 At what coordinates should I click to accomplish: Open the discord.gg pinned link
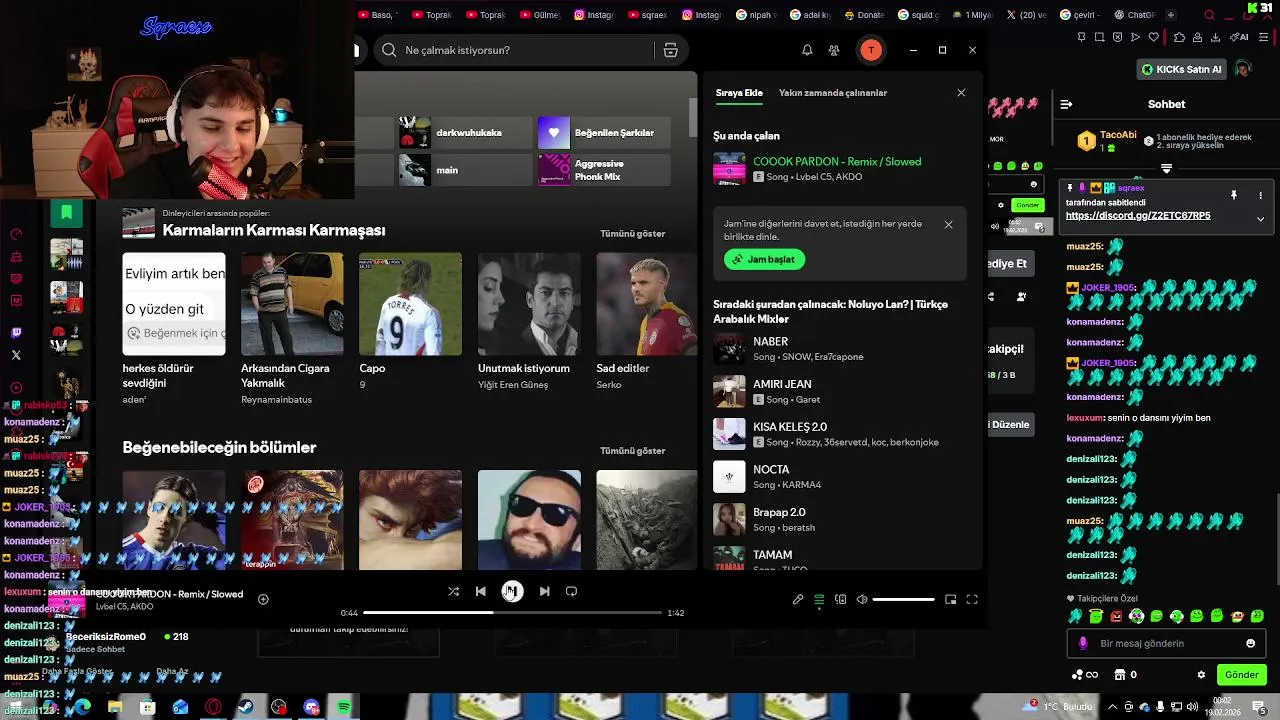coord(1138,216)
